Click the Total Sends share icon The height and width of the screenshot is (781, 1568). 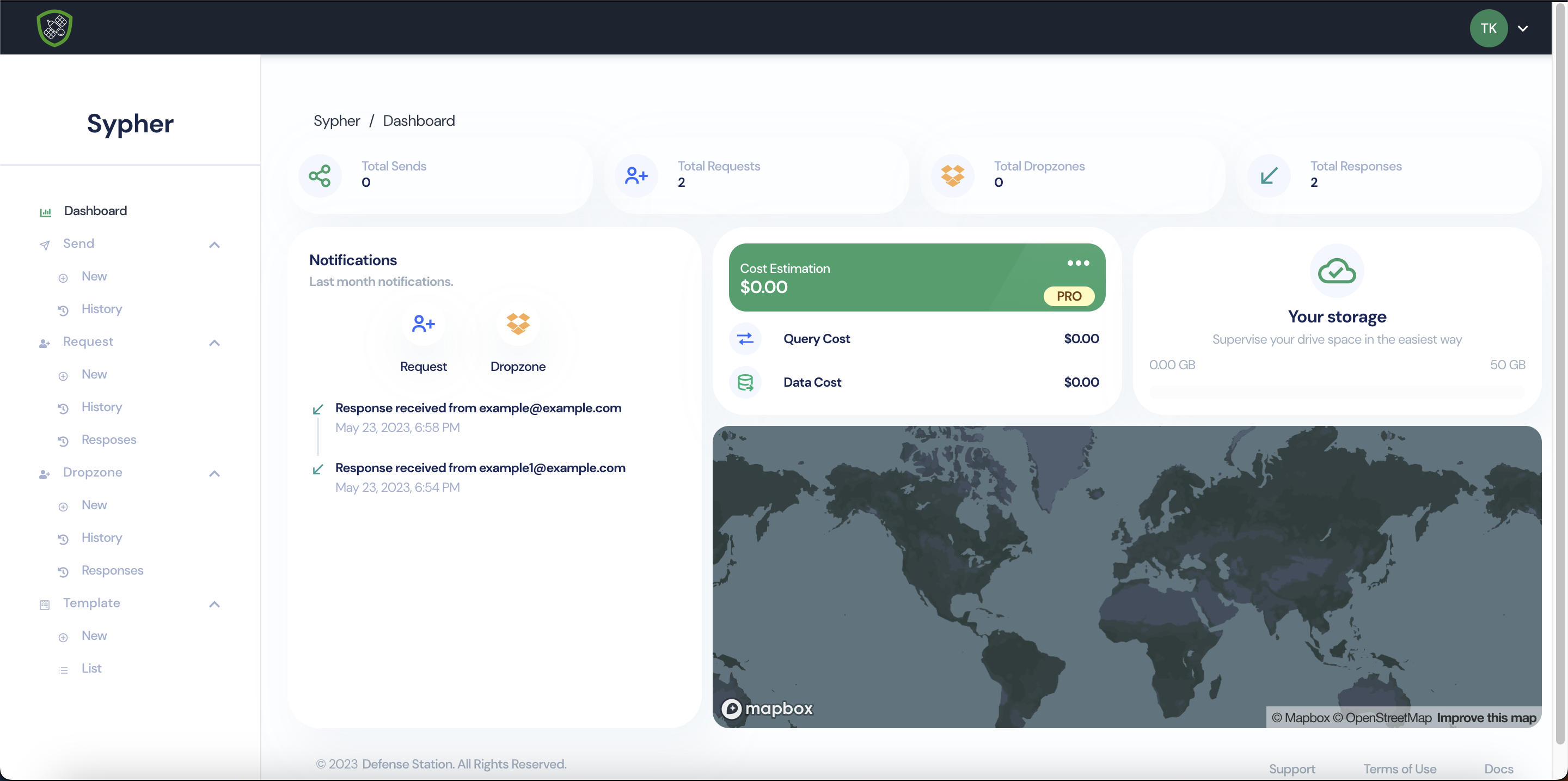point(320,176)
